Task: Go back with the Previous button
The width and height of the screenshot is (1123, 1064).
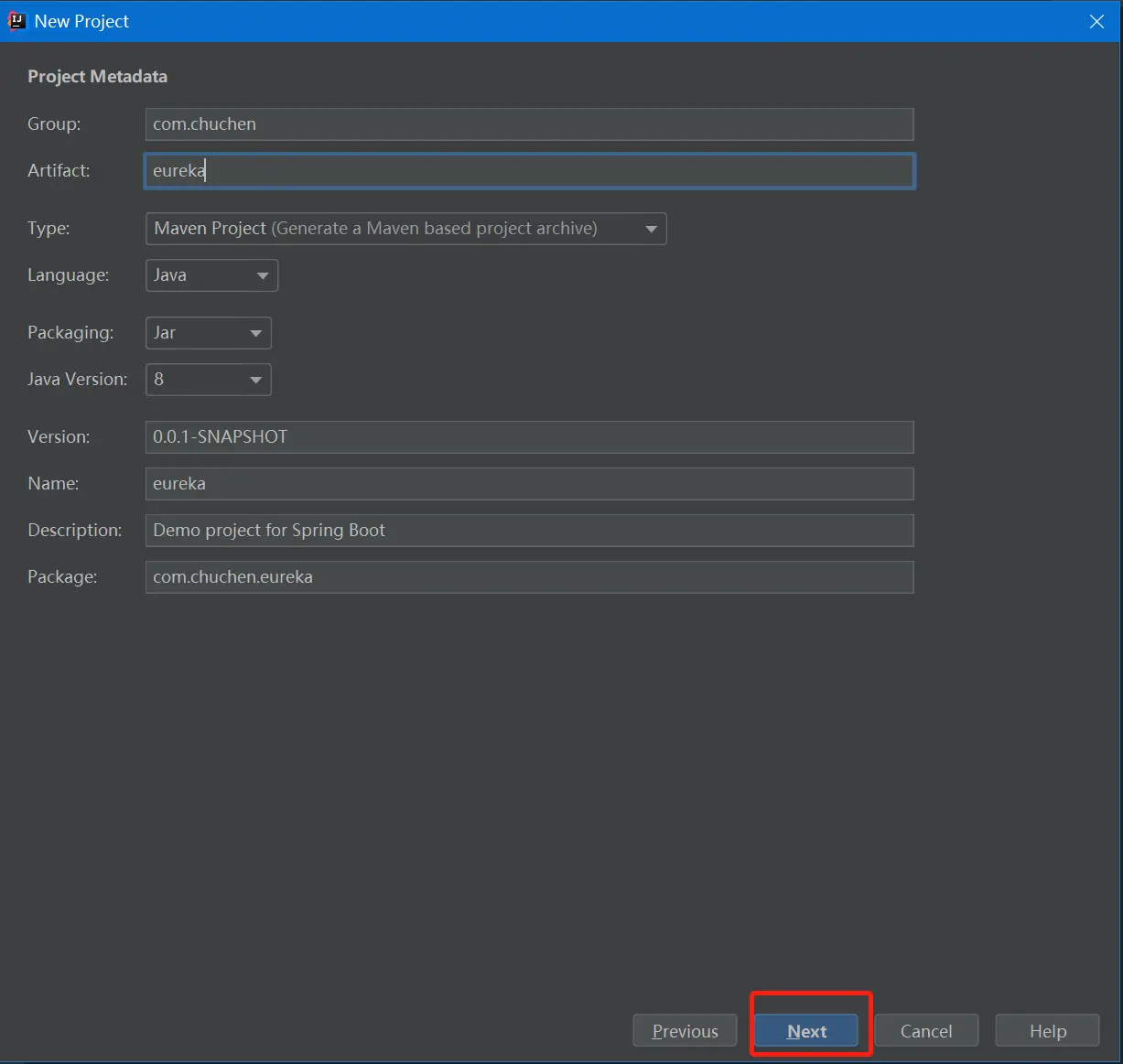Action: [685, 1031]
